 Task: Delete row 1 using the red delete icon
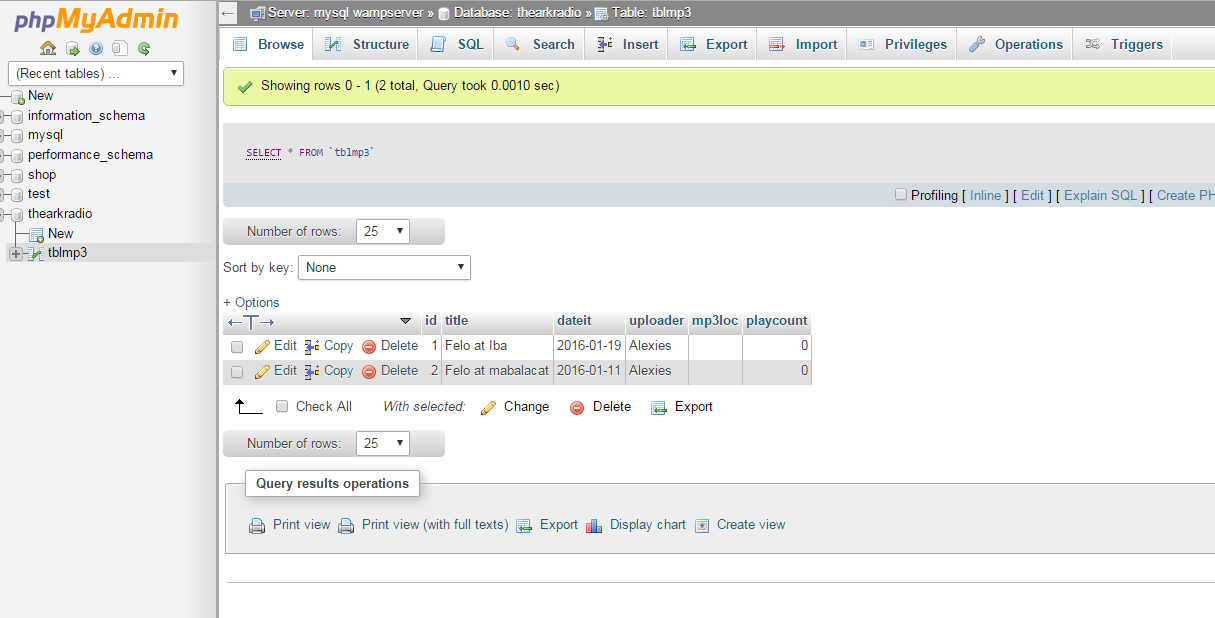370,345
